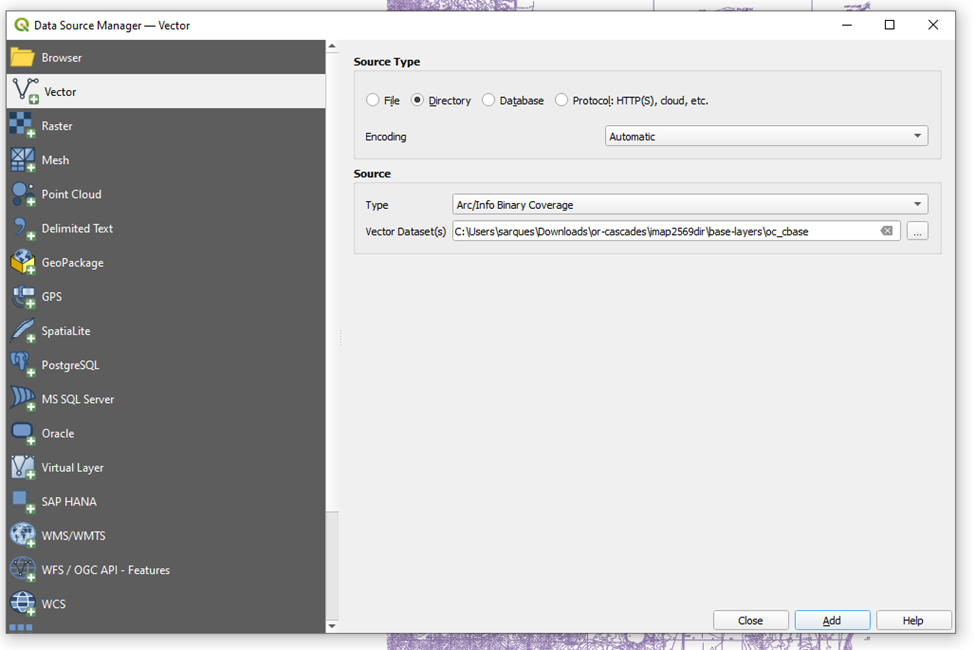Viewport: 975px width, 650px height.
Task: Select the MS SQL Server icon
Action: point(22,399)
